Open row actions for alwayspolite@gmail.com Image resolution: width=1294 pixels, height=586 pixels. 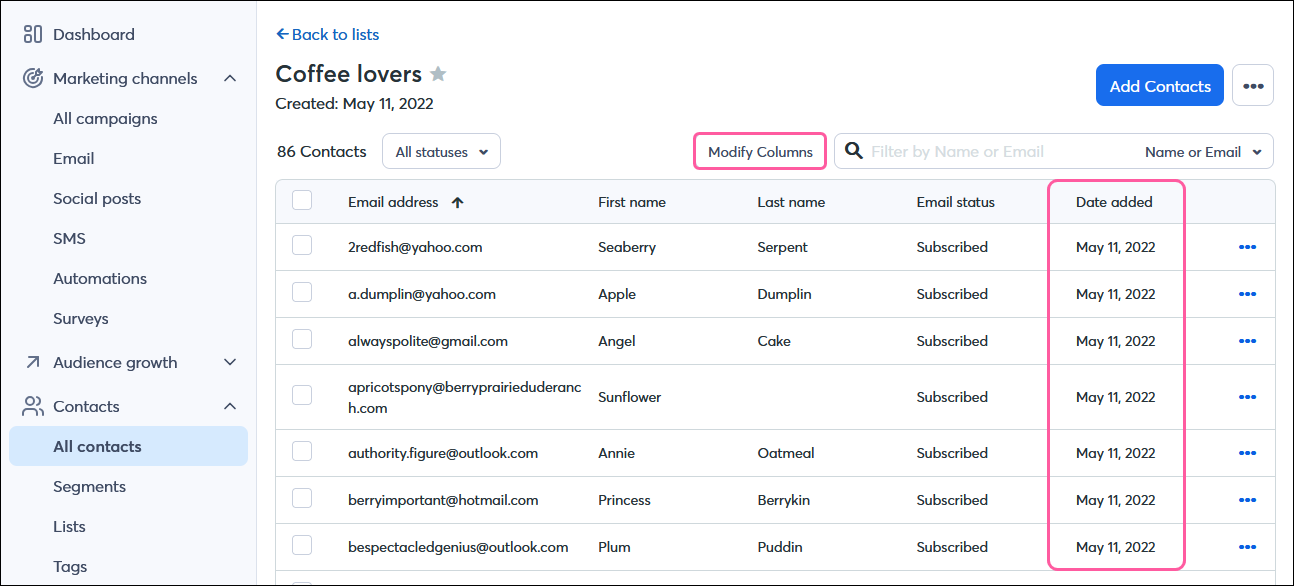pyautogui.click(x=1247, y=341)
